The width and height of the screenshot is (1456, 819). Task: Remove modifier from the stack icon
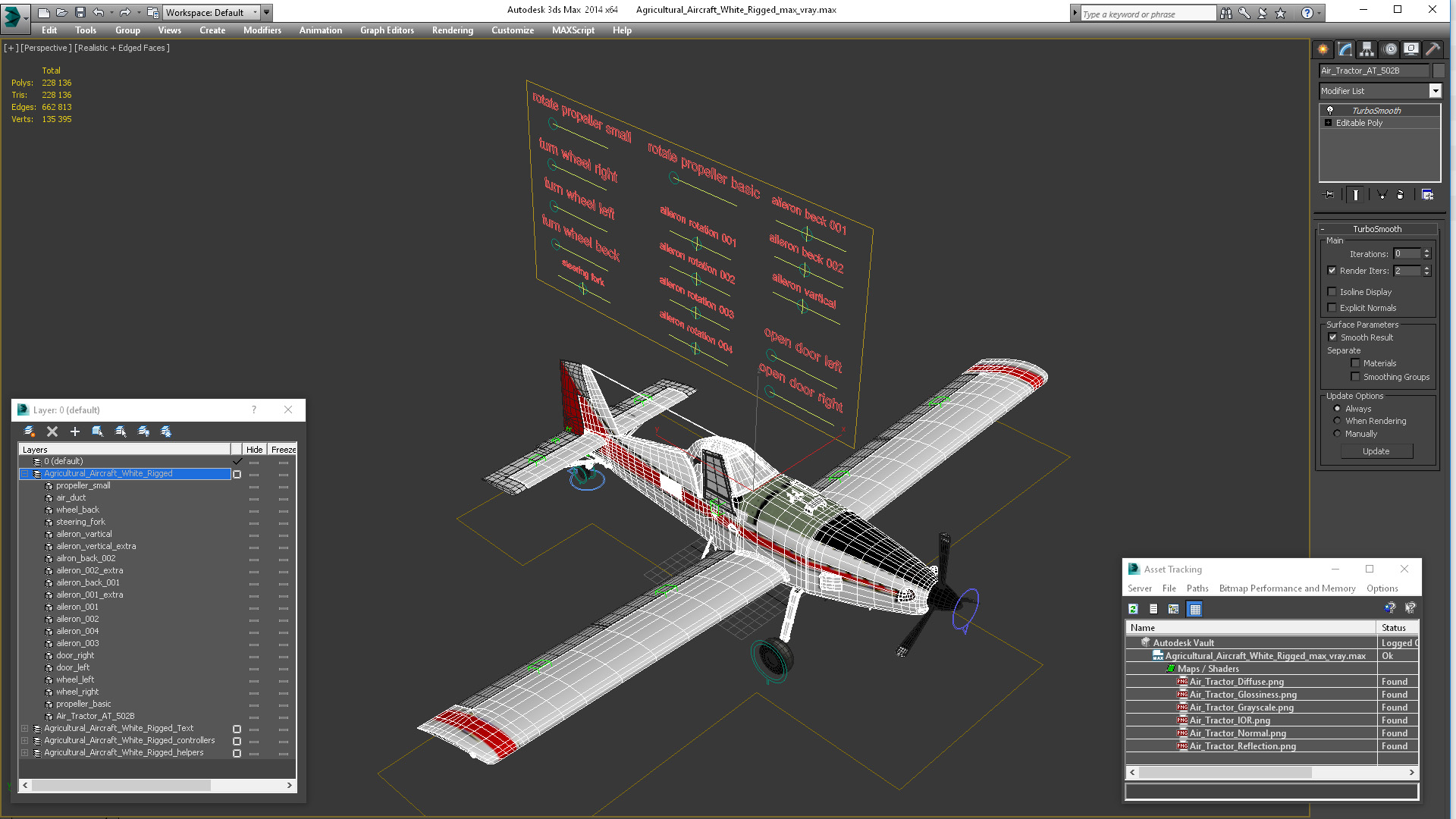(1400, 195)
